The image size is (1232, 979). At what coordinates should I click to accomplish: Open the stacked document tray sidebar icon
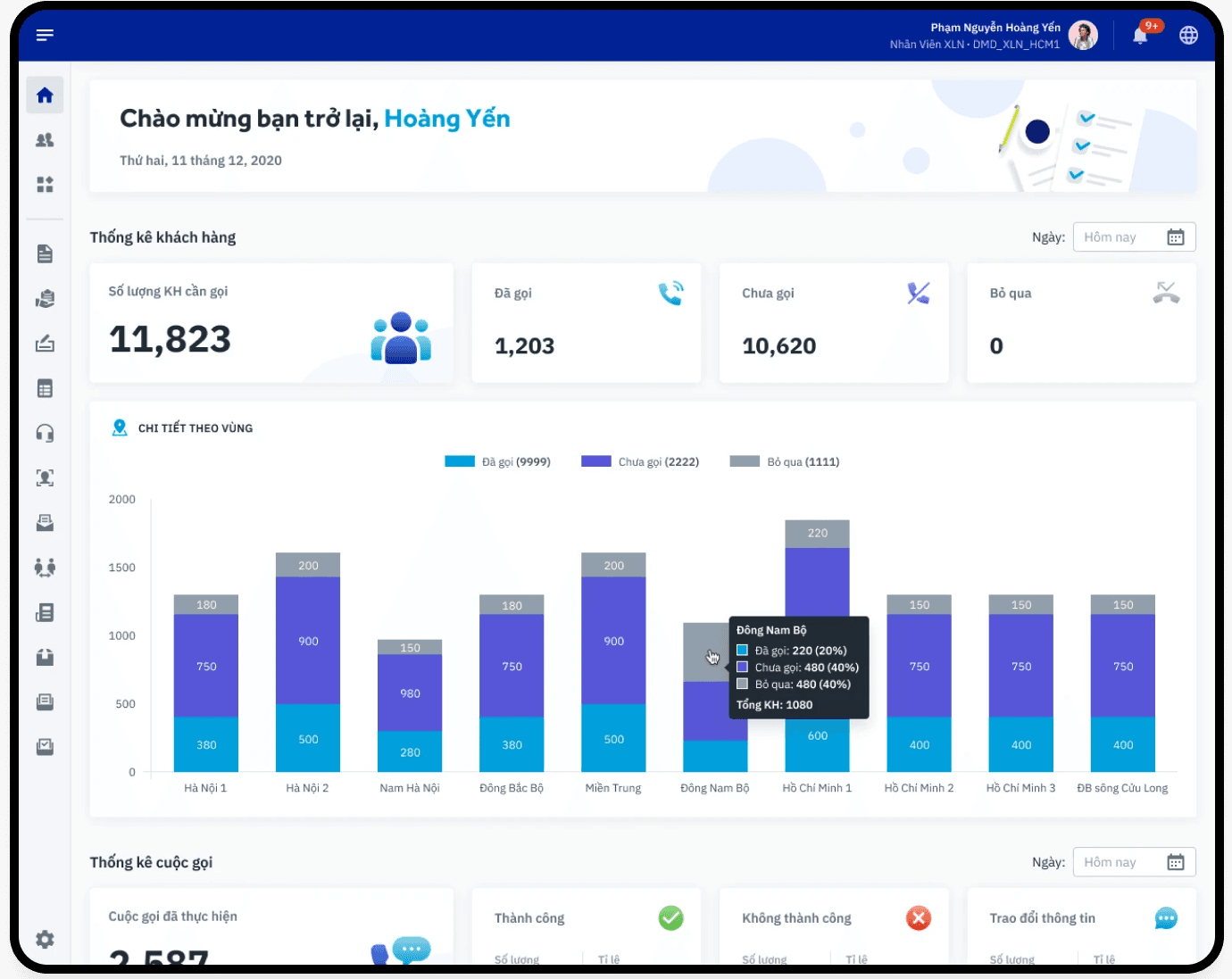click(x=45, y=701)
